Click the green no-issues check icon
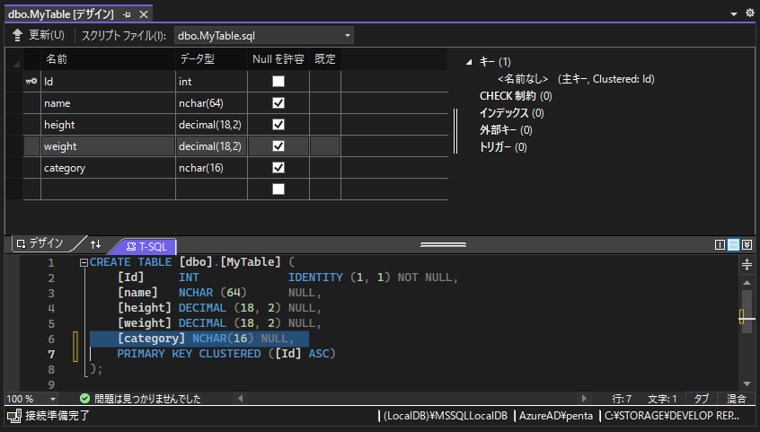The height and width of the screenshot is (432, 760). [x=85, y=399]
